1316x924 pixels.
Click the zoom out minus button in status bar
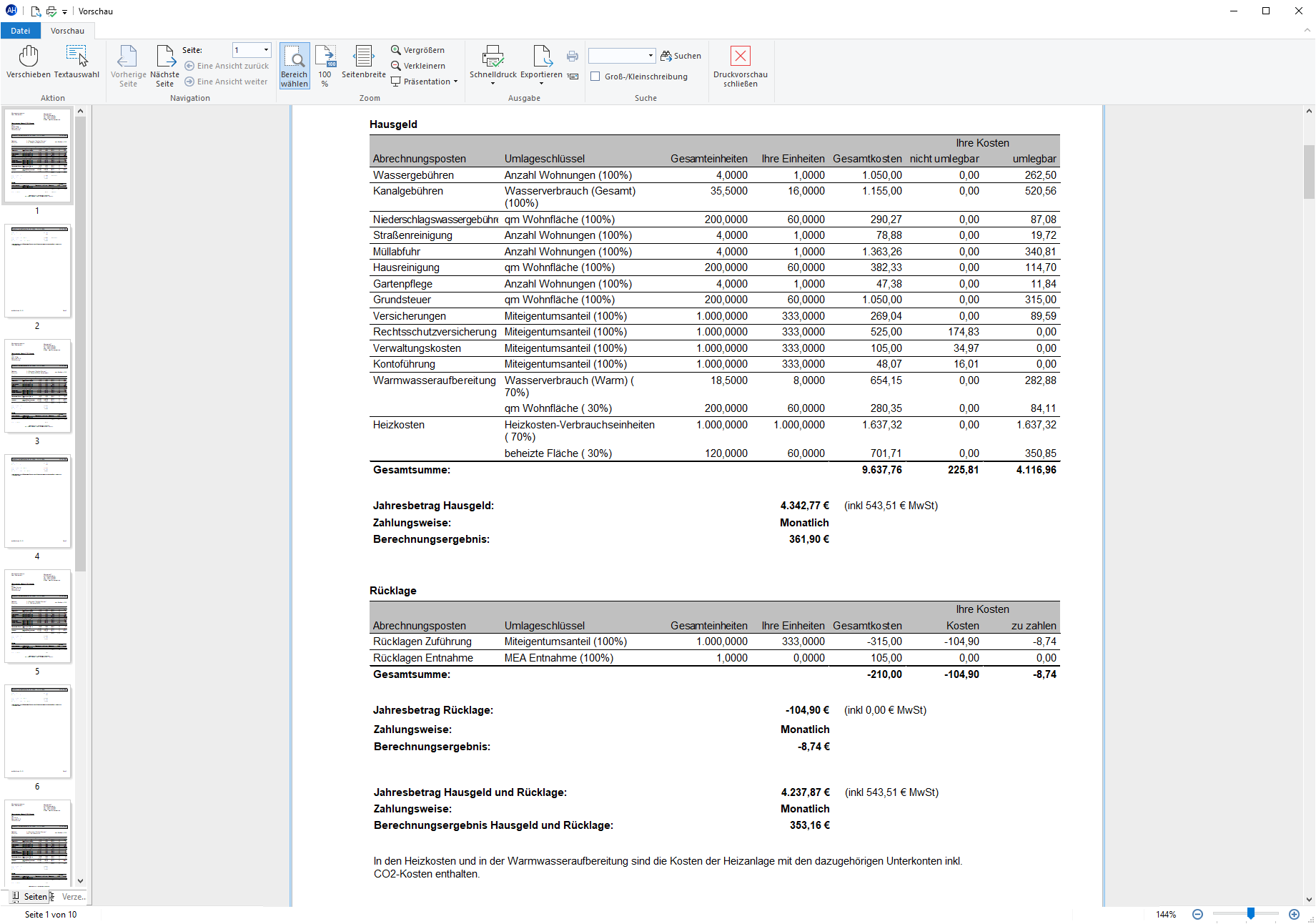(1197, 915)
